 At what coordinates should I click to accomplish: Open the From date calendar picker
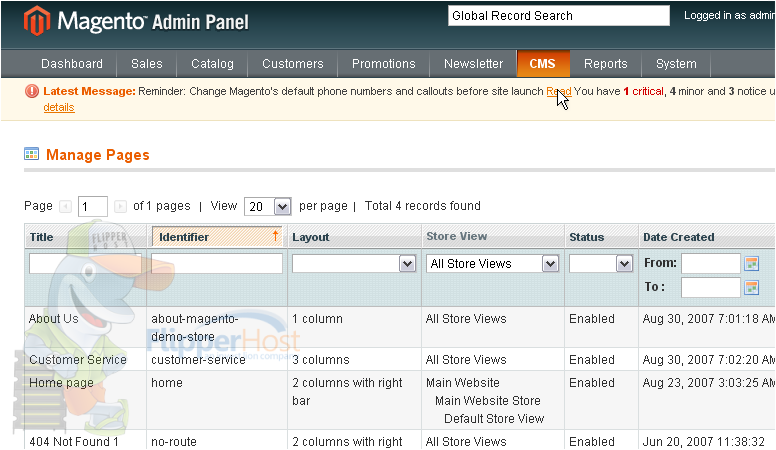[751, 263]
